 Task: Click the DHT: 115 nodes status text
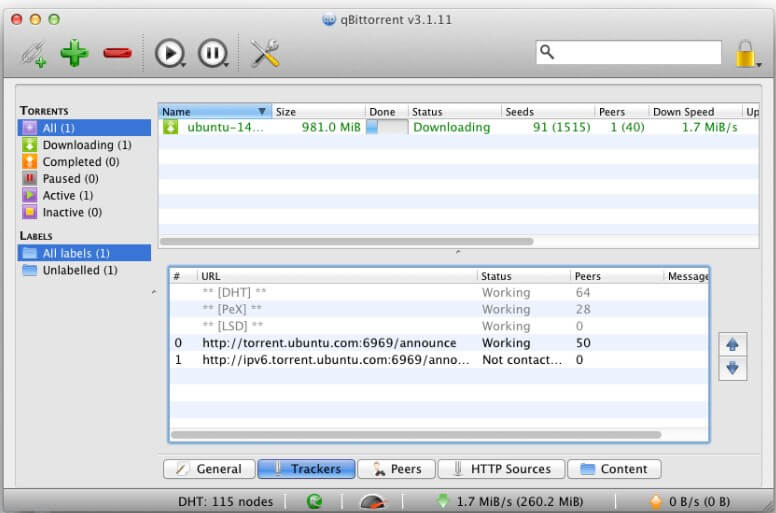[x=225, y=502]
